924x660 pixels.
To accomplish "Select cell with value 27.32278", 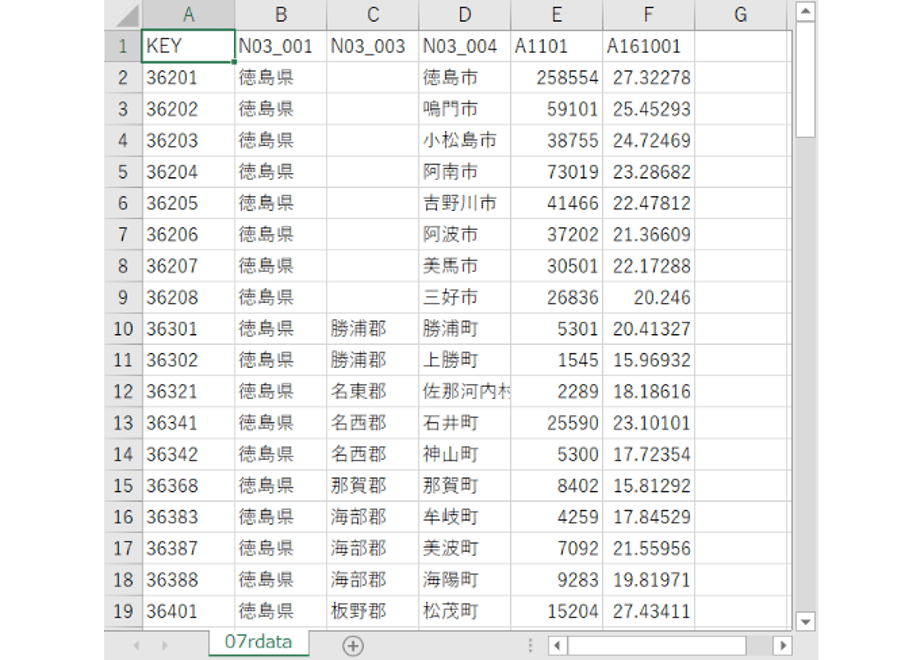I will 648,77.
